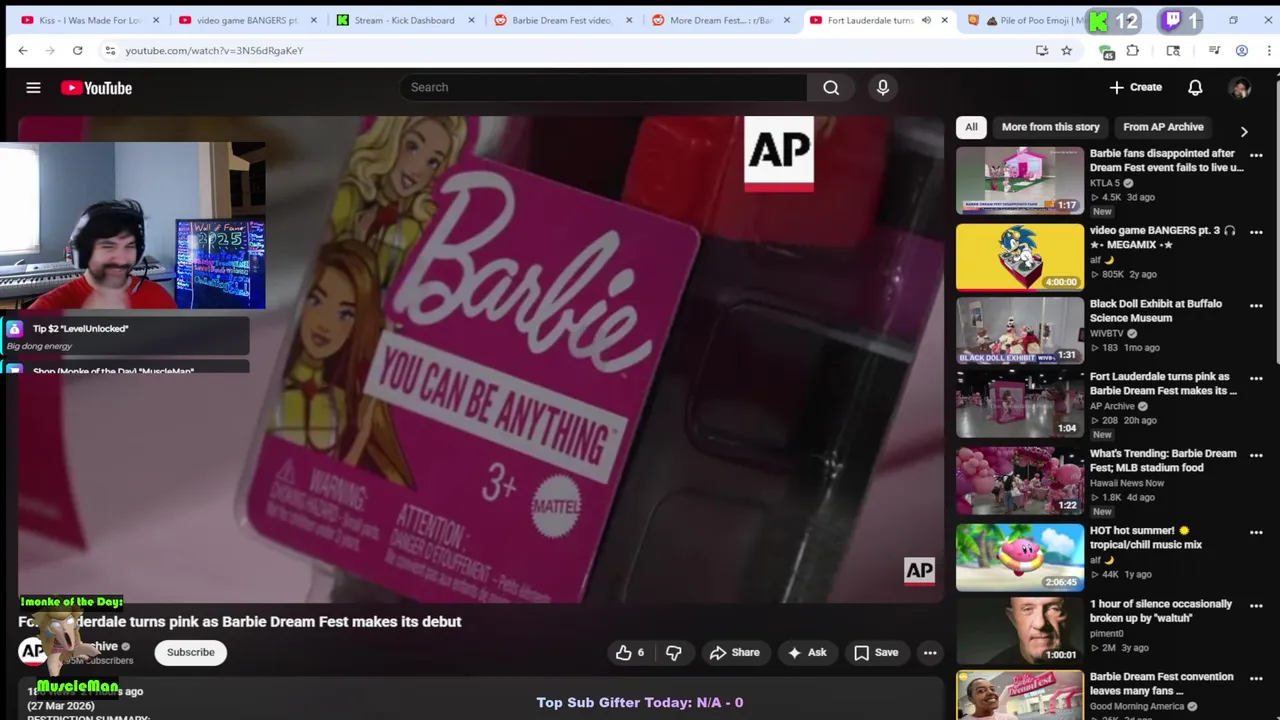The width and height of the screenshot is (1280, 720).
Task: Open options for Black Doll Exhibit video
Action: coord(1256,305)
